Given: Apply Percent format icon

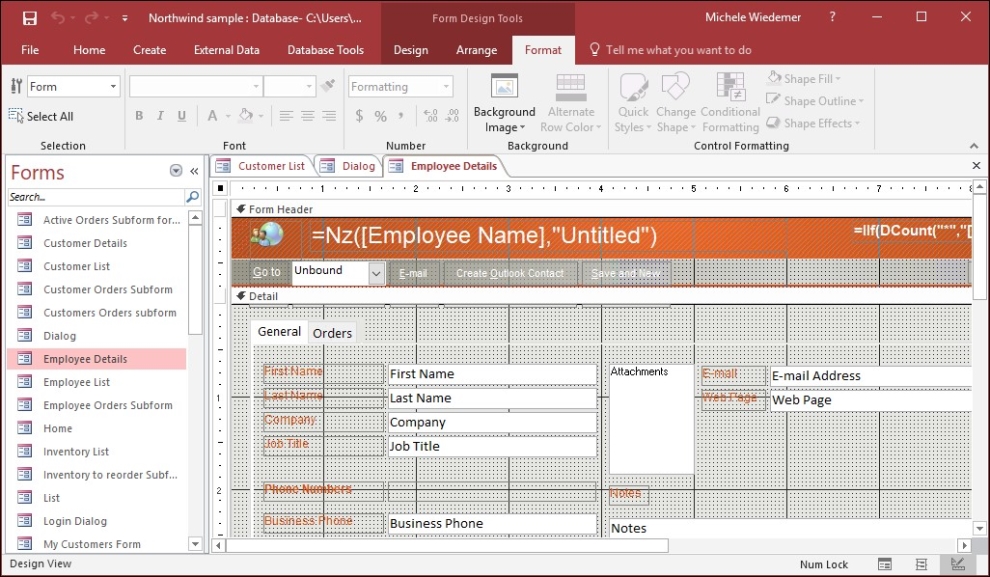Looking at the screenshot, I should [x=380, y=116].
